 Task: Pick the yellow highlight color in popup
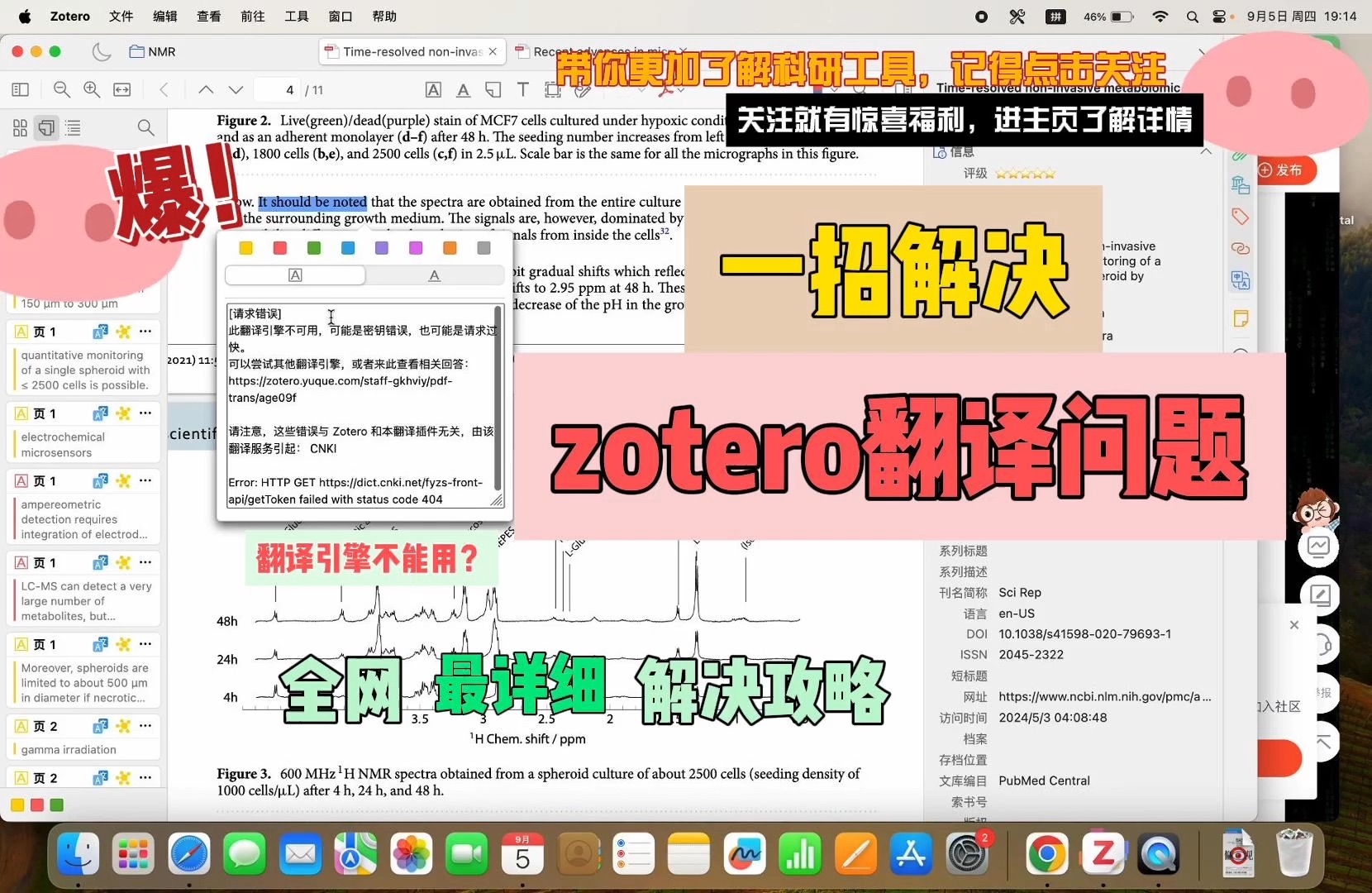pyautogui.click(x=245, y=248)
